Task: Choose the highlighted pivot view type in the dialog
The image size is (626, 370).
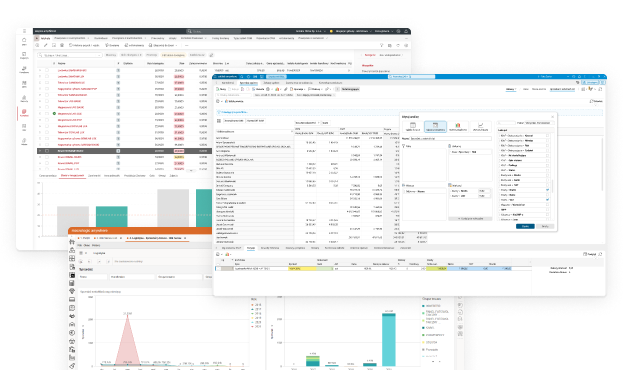Action: [x=435, y=127]
